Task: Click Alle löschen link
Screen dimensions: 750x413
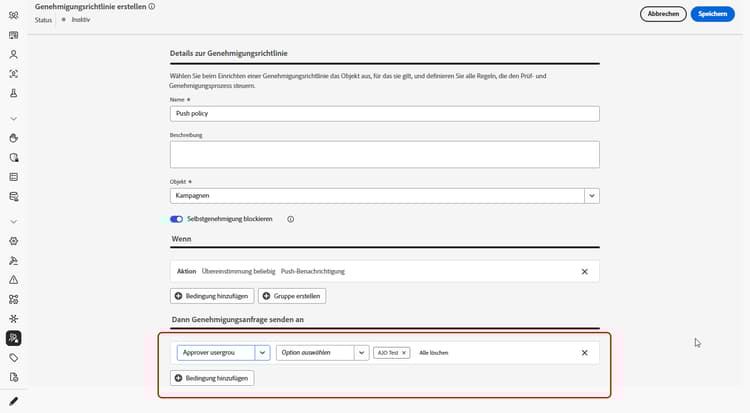Action: pos(433,353)
